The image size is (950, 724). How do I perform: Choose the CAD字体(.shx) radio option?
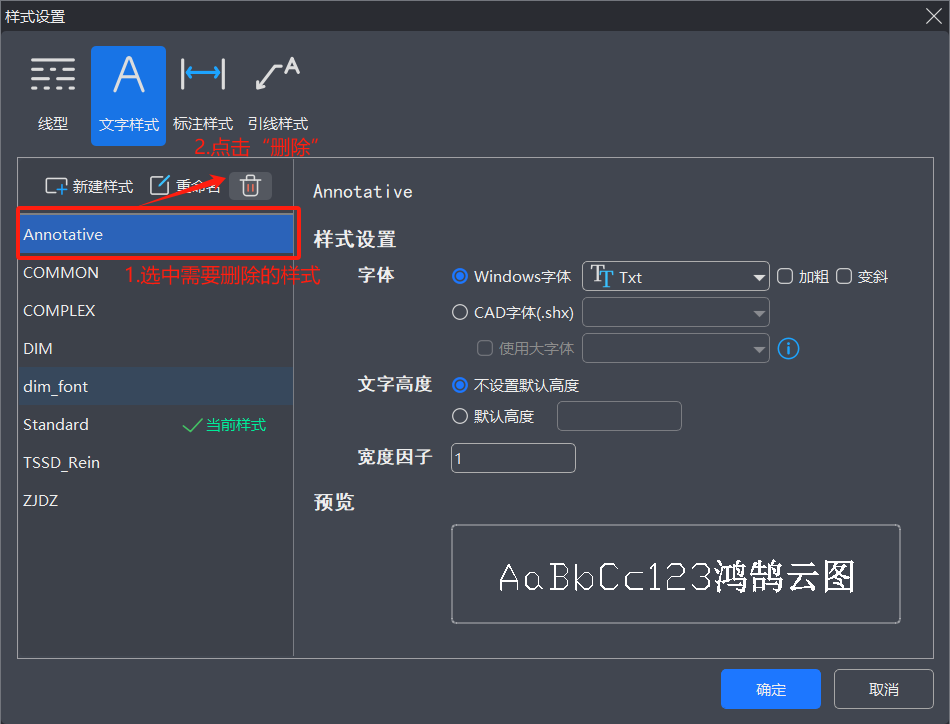pos(460,313)
